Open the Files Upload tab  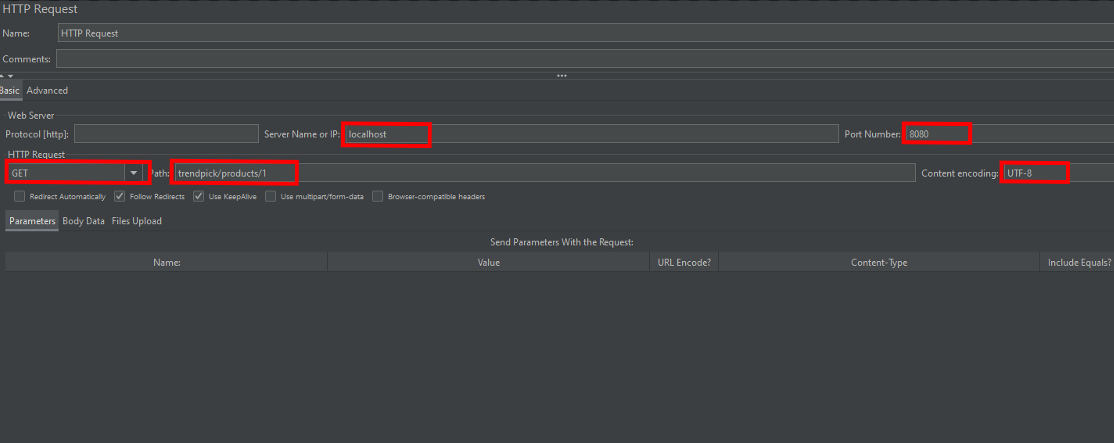pos(136,221)
